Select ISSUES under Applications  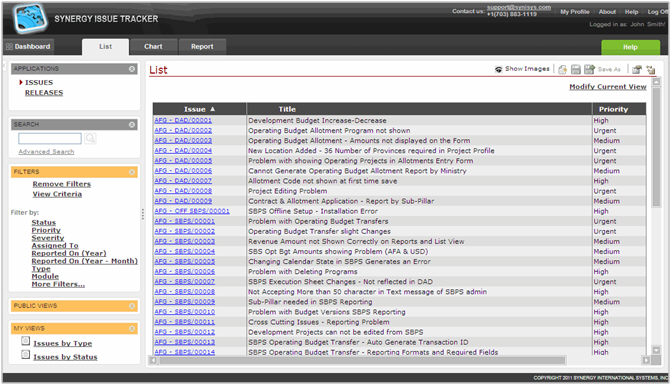tap(39, 82)
